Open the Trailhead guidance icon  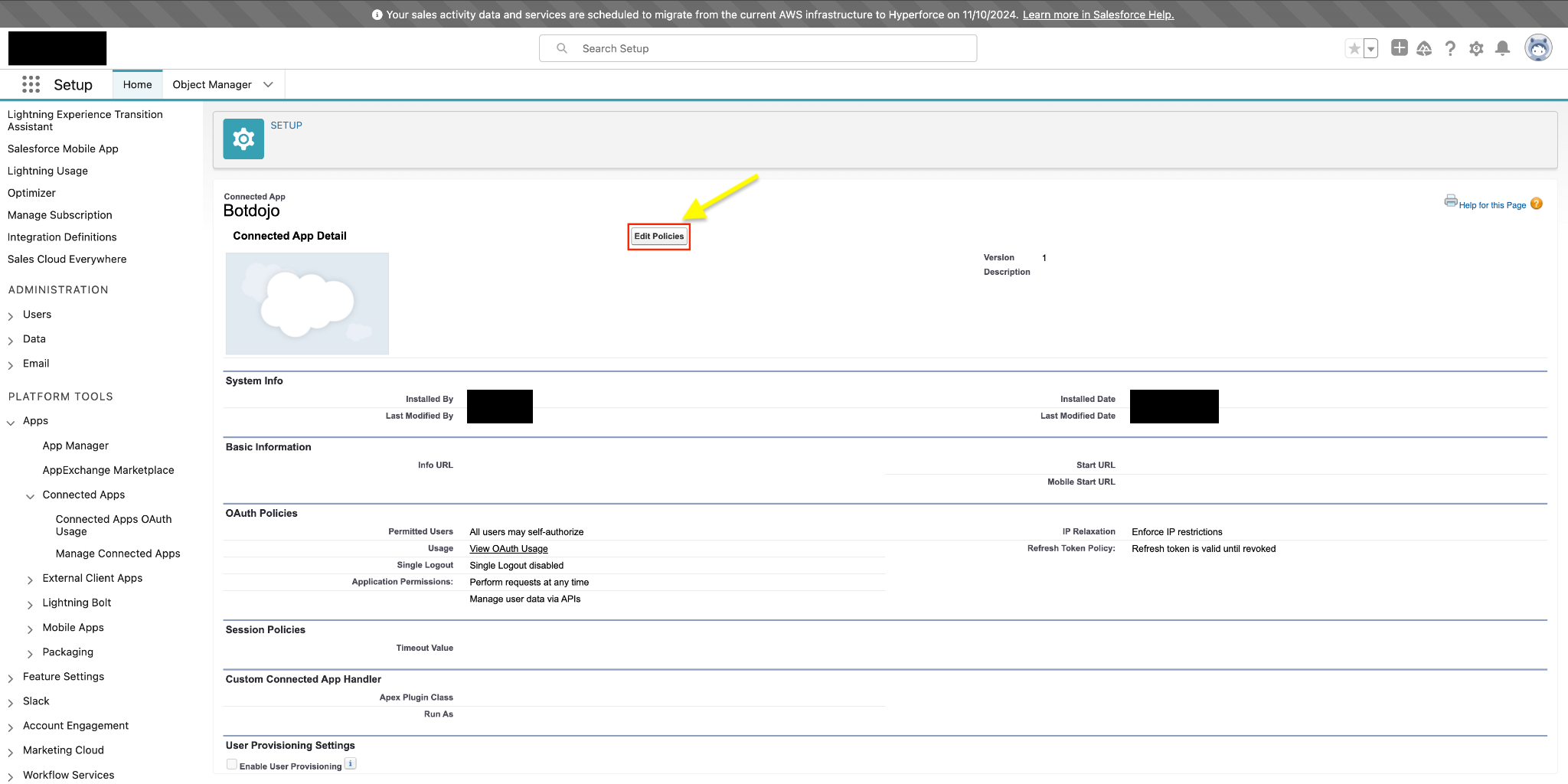tap(1424, 49)
